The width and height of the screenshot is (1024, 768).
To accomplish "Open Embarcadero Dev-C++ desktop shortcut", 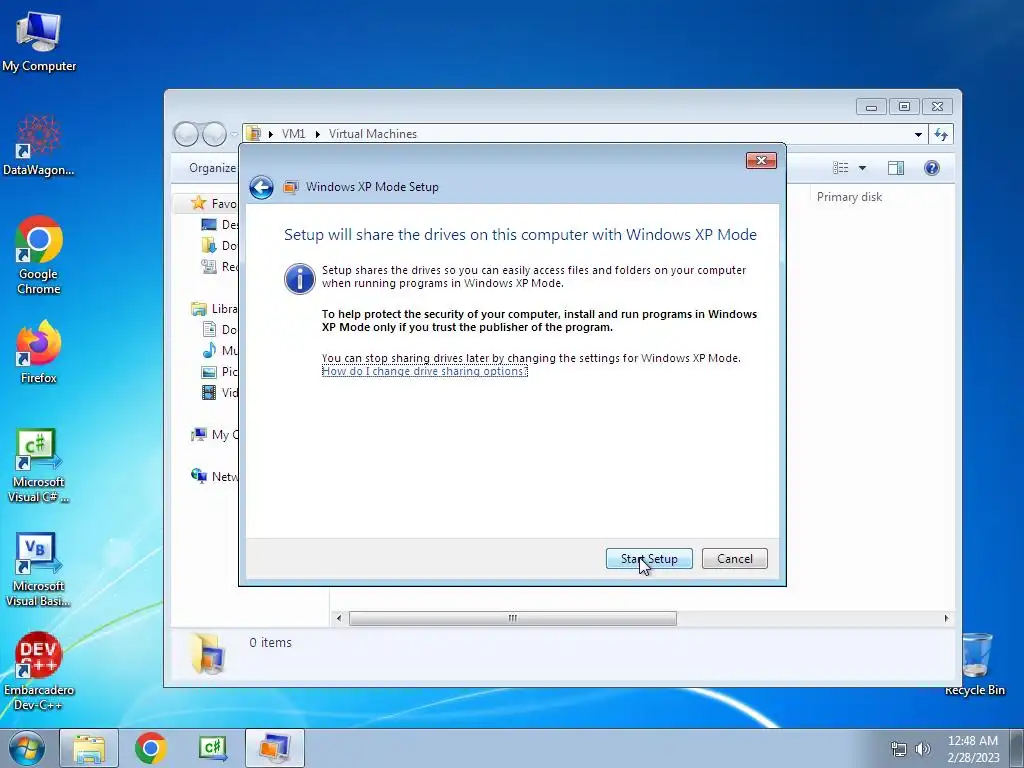I will coord(39,671).
